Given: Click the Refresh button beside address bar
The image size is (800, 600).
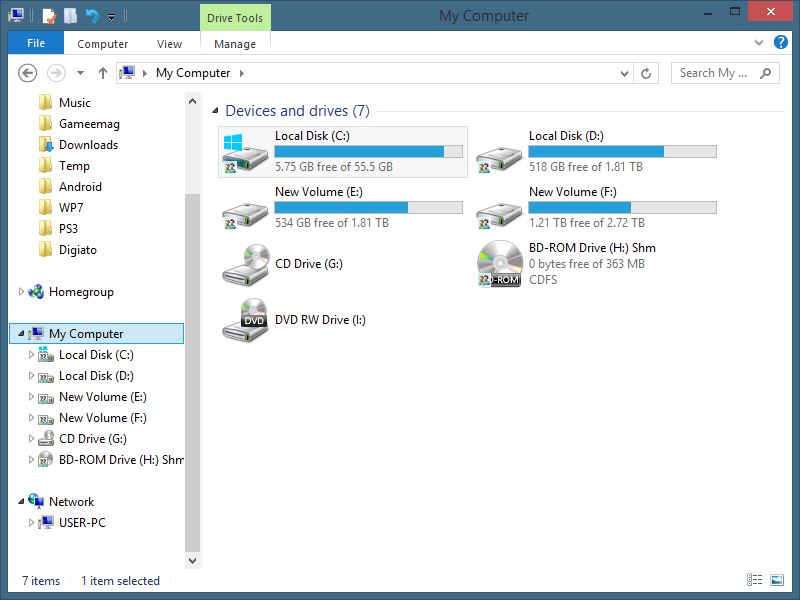Looking at the screenshot, I should tap(646, 73).
